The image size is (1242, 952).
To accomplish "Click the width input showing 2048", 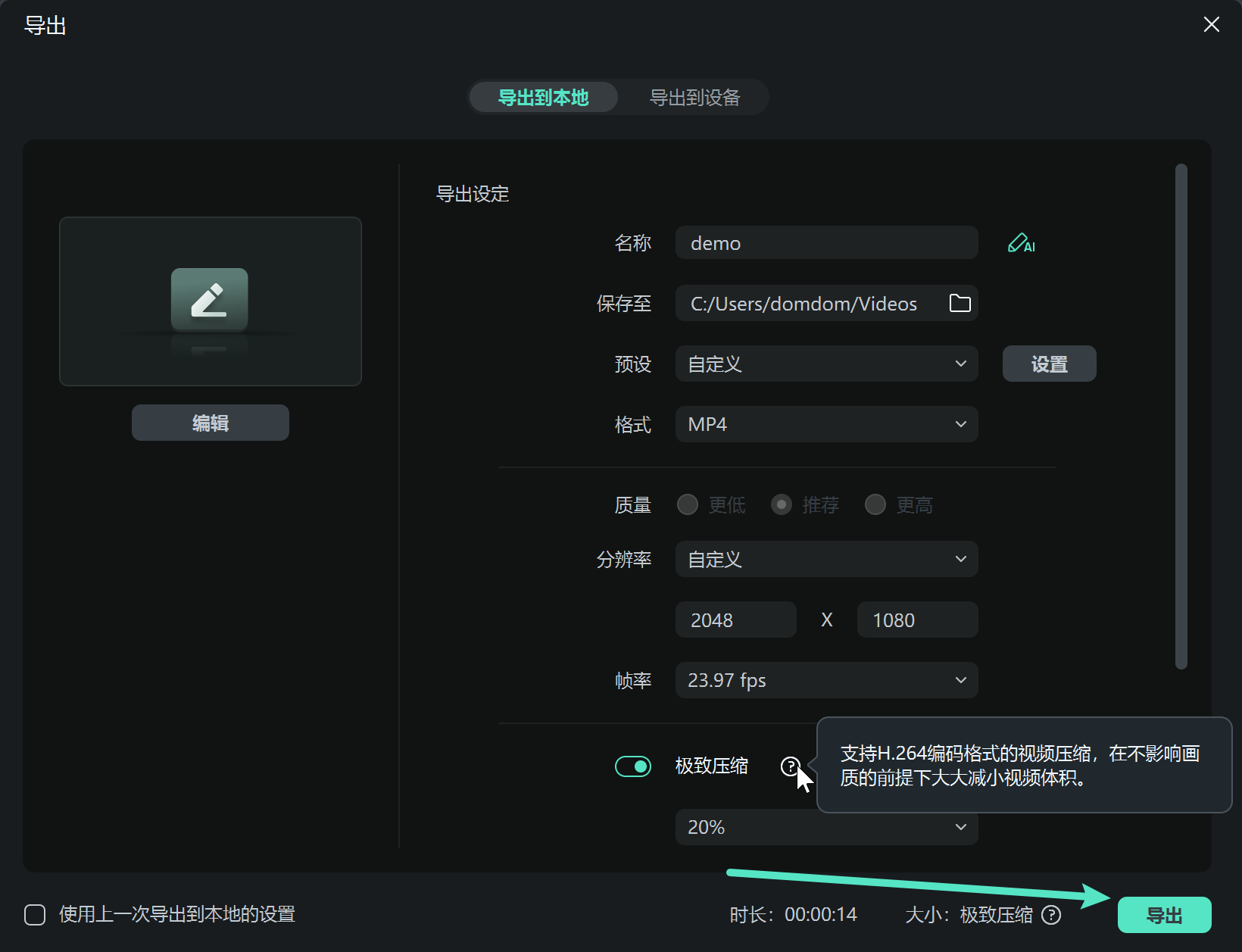I will (x=735, y=620).
